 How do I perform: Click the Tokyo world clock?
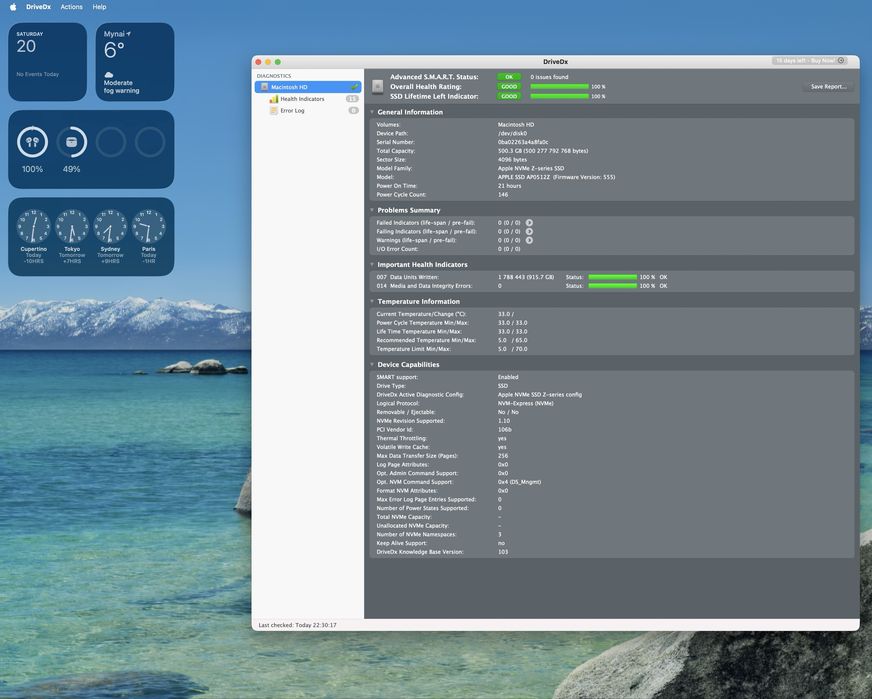[x=72, y=227]
